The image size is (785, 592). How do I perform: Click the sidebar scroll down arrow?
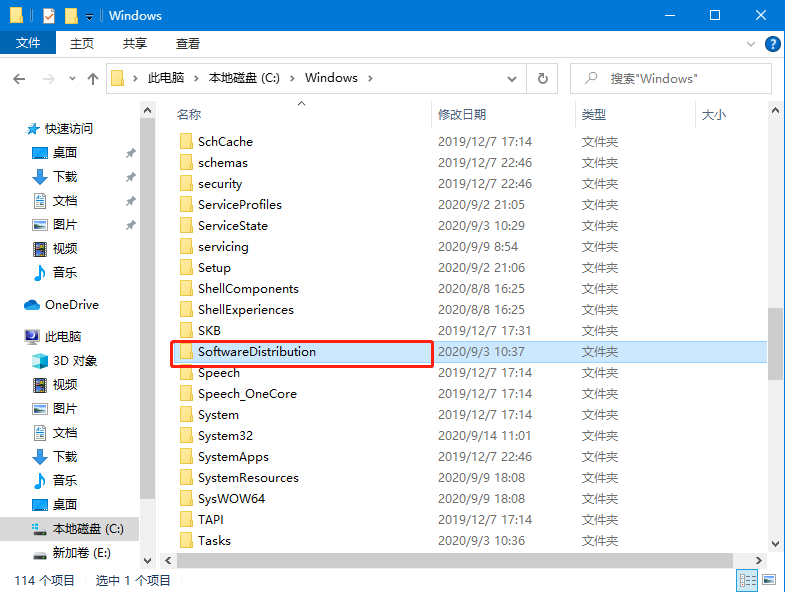(147, 560)
